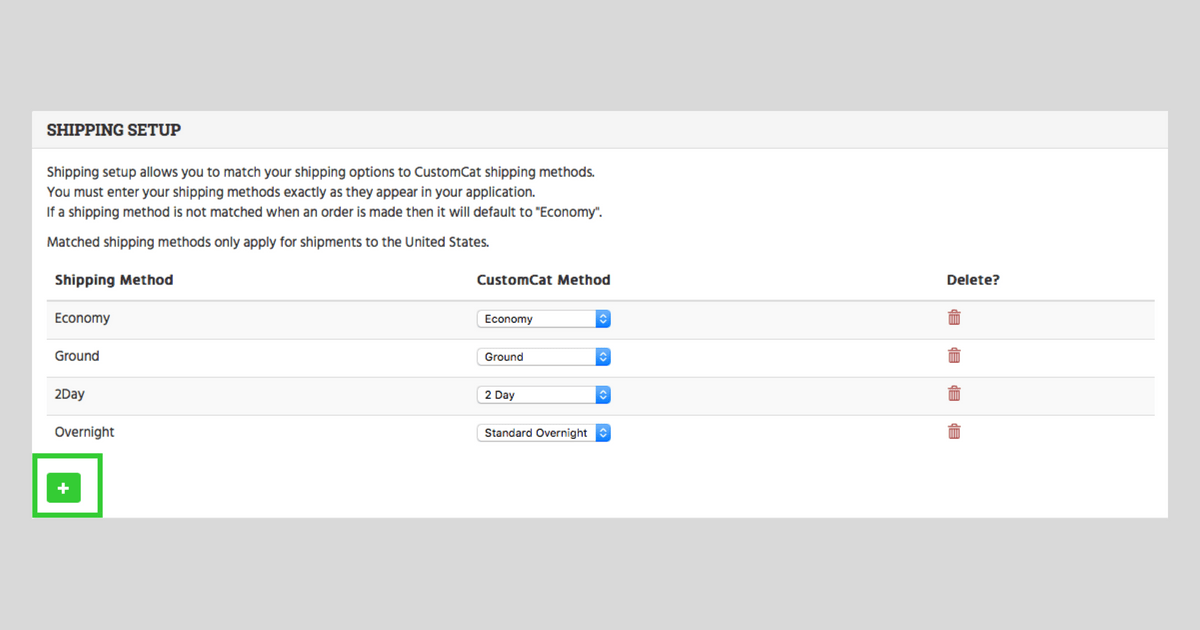
Task: Click the default to Economy notice line
Action: click(324, 212)
